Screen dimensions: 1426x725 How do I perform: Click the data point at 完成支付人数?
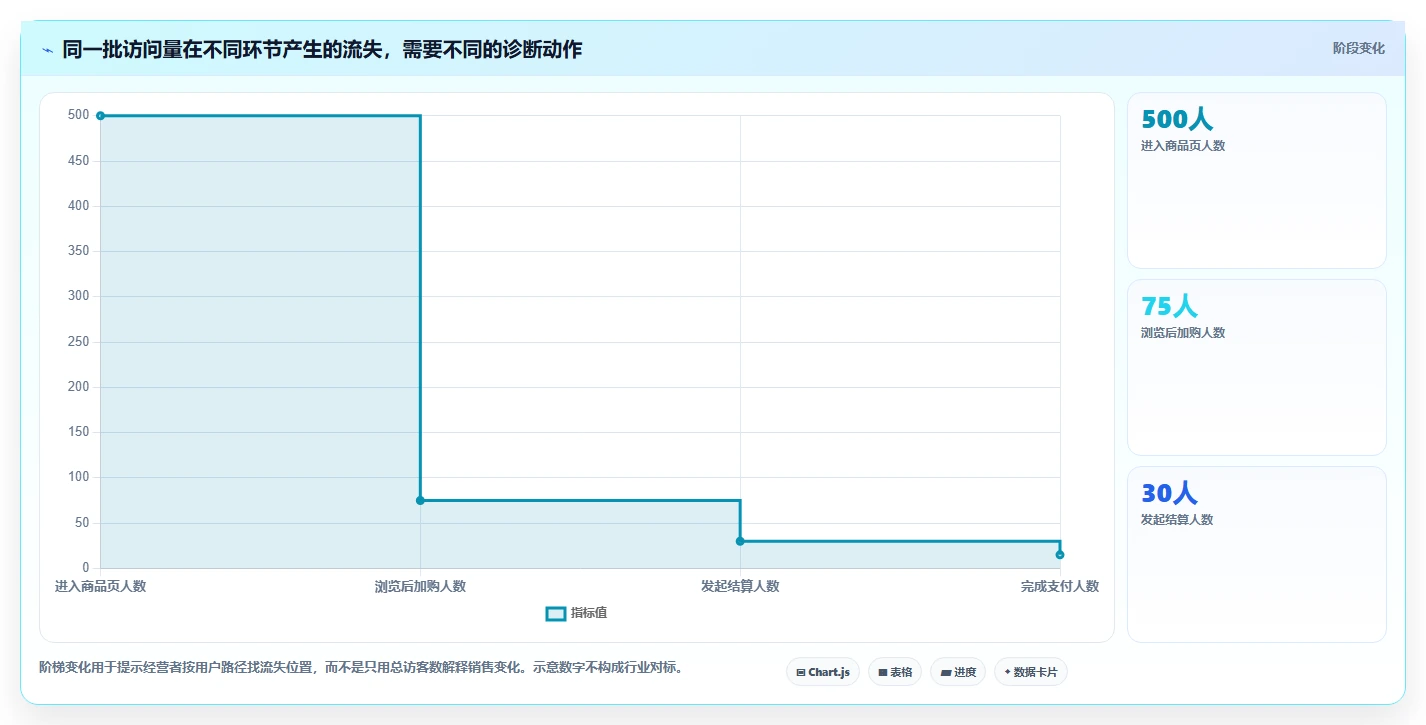point(1060,555)
